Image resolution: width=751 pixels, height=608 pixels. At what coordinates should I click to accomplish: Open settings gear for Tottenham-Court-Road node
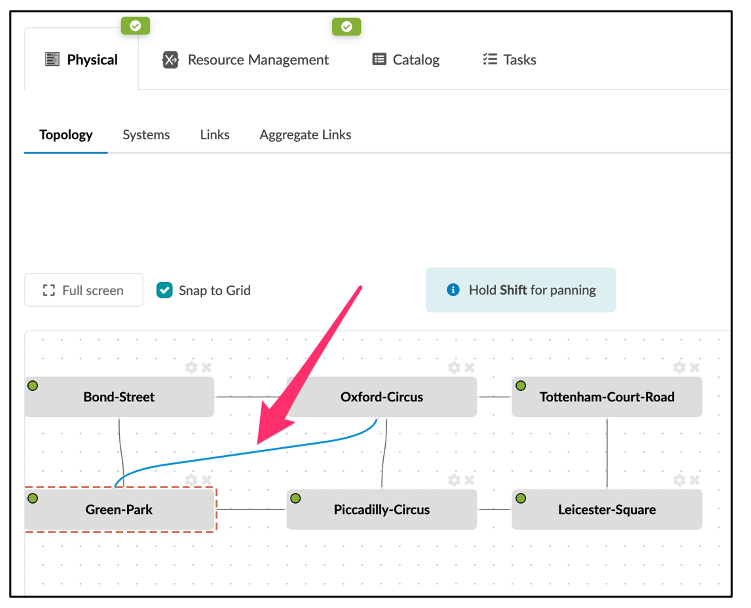[x=679, y=367]
